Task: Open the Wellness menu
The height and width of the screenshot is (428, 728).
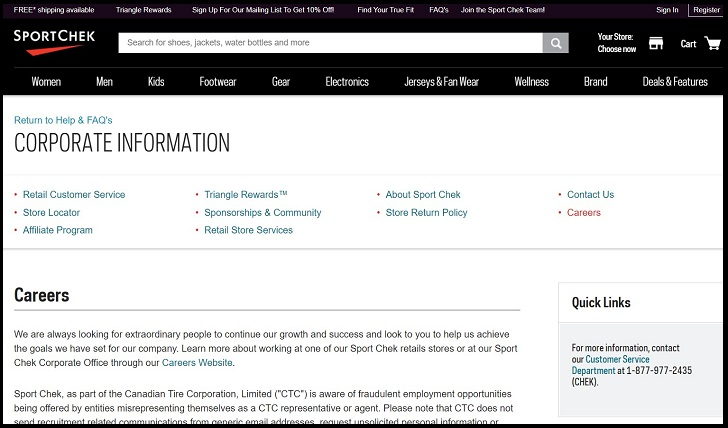Action: click(x=532, y=82)
